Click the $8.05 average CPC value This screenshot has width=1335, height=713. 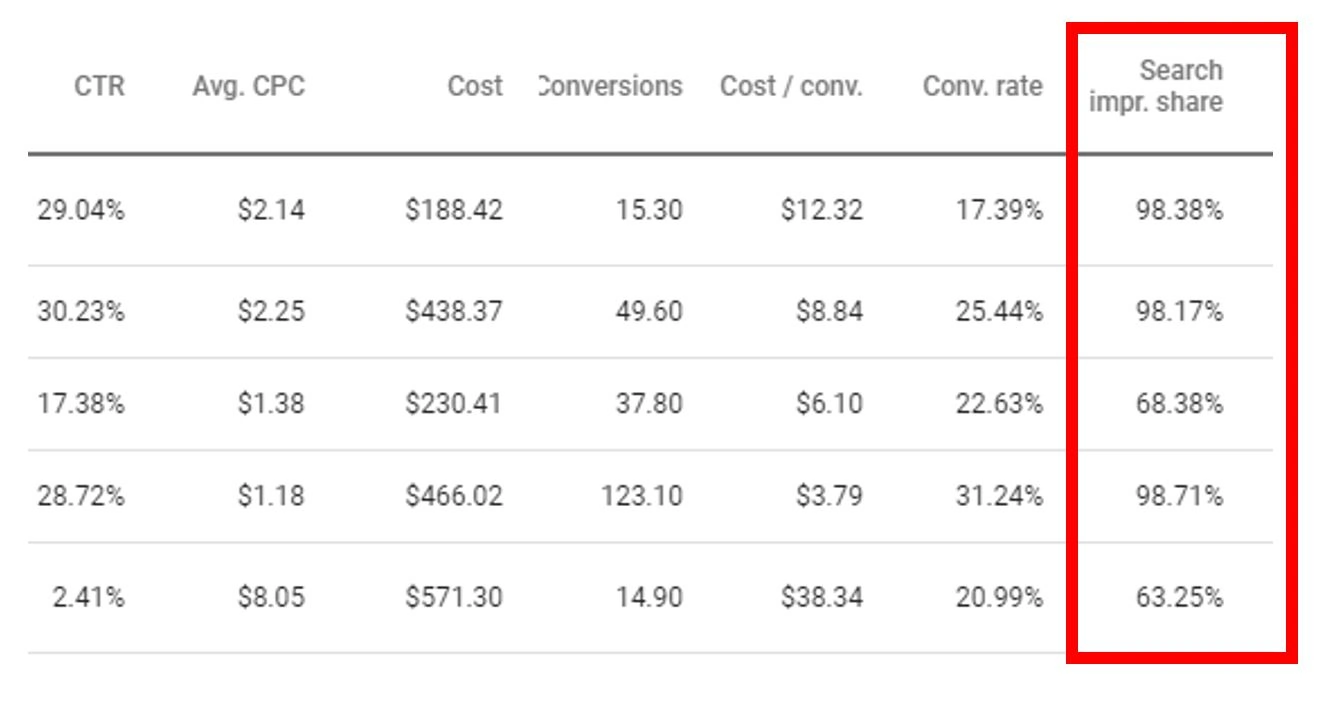click(270, 598)
